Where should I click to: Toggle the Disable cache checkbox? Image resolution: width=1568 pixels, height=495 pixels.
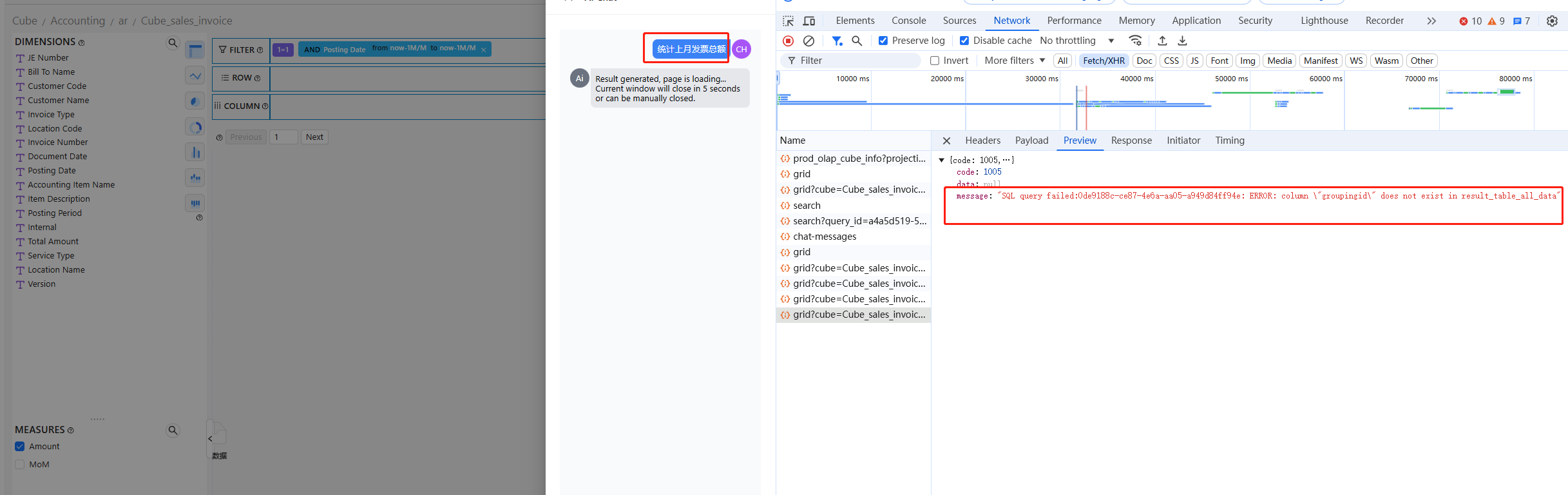pyautogui.click(x=964, y=41)
